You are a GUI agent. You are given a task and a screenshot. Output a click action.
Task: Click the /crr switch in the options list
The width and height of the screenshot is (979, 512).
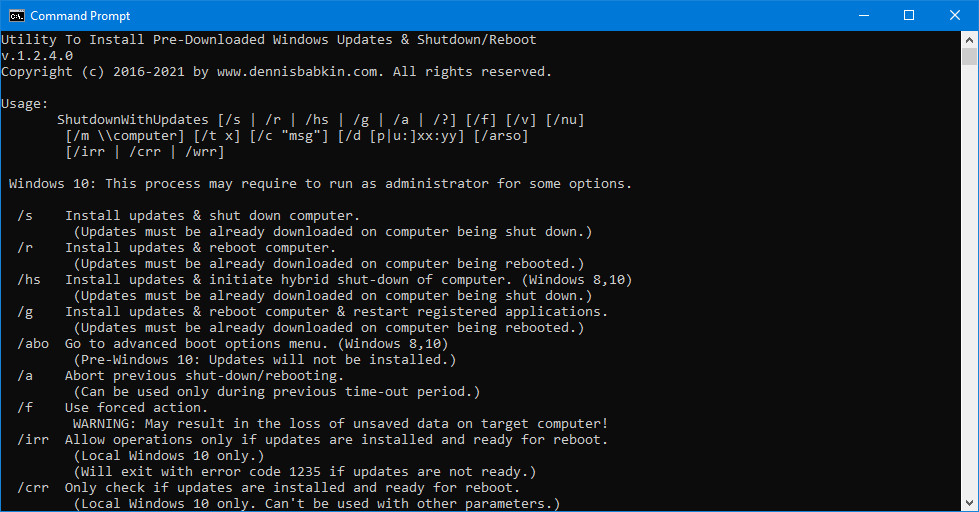tap(33, 488)
